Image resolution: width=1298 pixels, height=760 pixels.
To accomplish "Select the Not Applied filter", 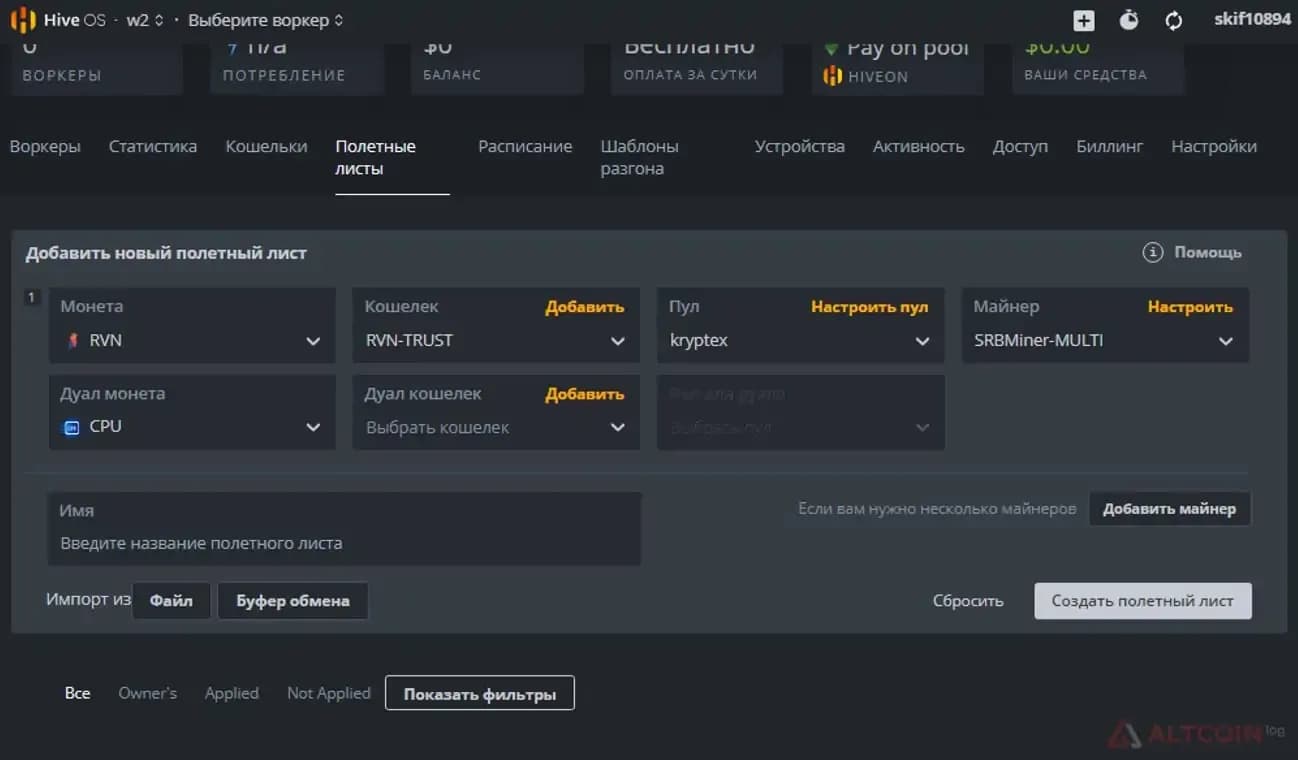I will pyautogui.click(x=329, y=693).
